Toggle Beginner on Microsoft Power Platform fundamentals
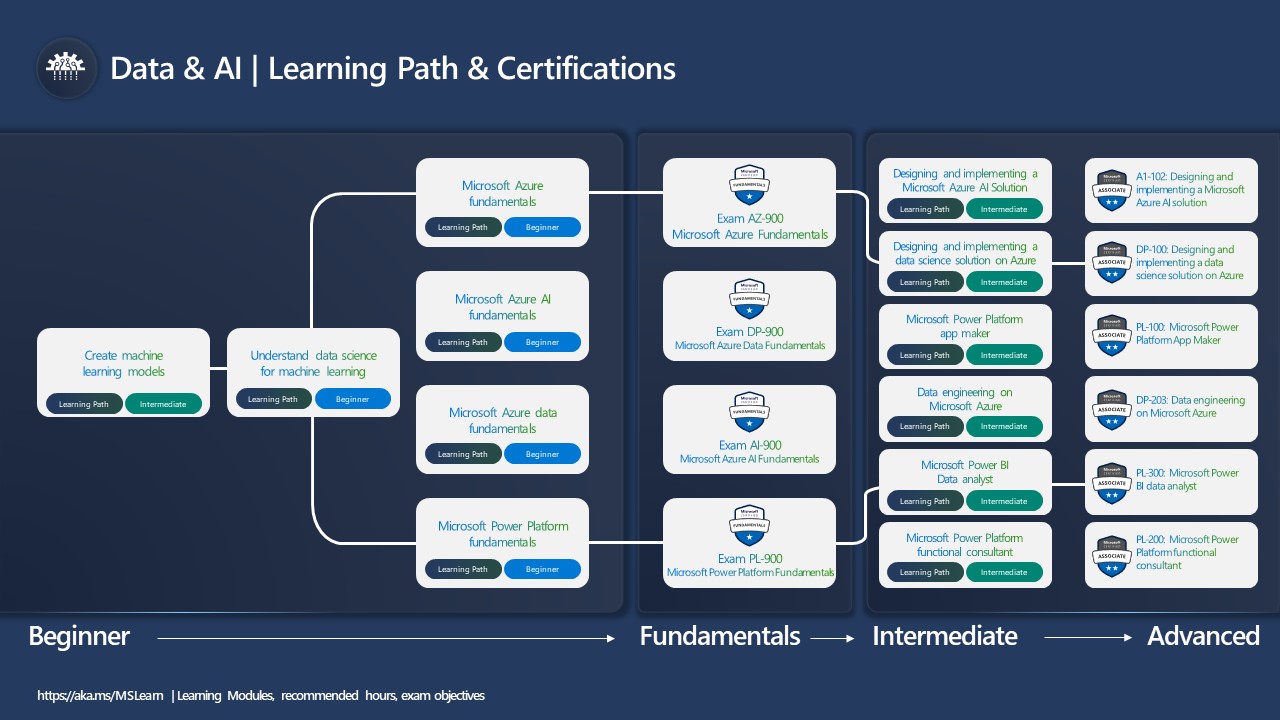The image size is (1280, 720). 542,568
